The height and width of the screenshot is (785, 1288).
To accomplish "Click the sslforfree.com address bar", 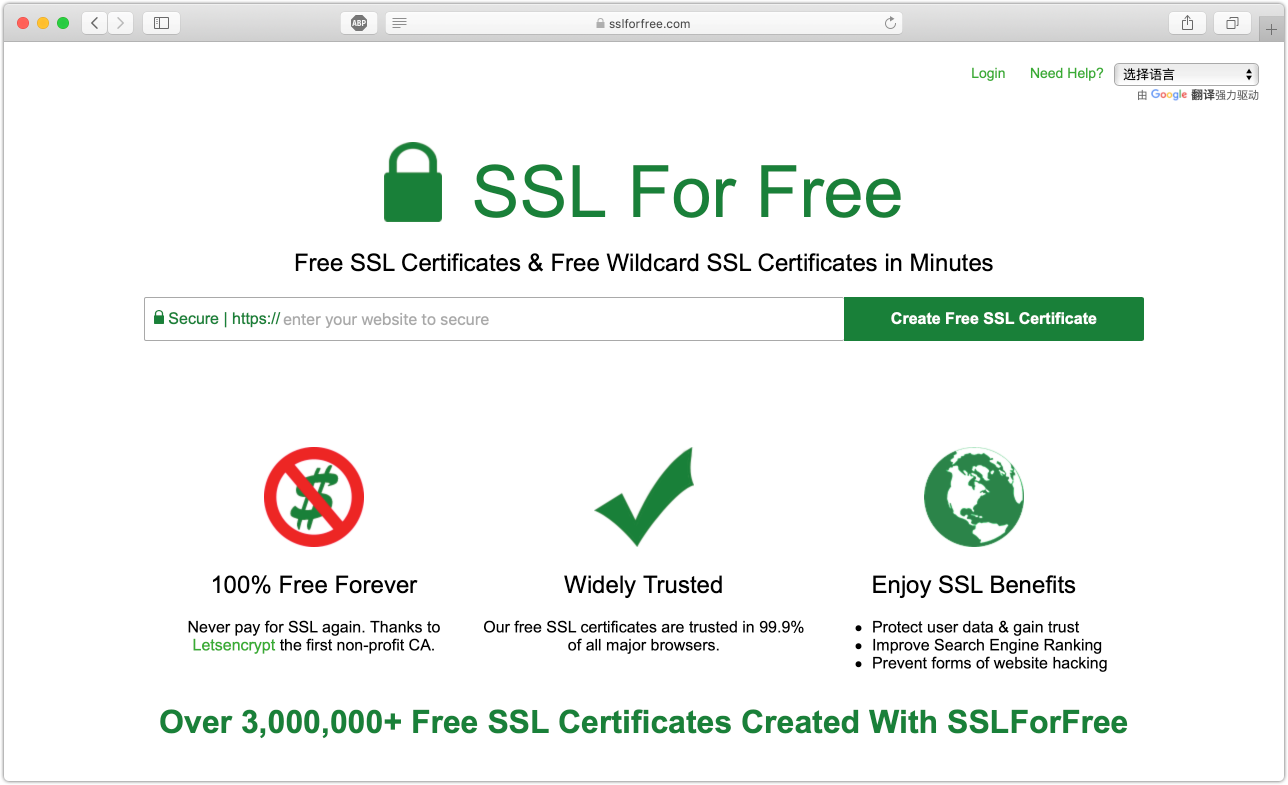I will [644, 23].
